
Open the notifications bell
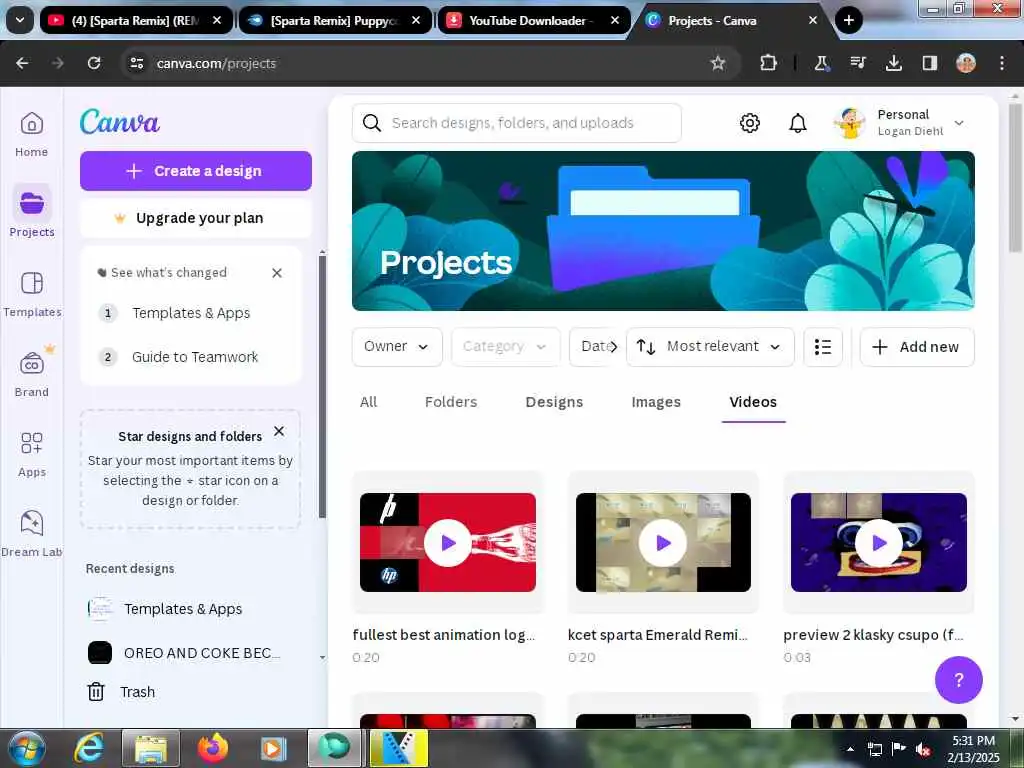[x=797, y=123]
